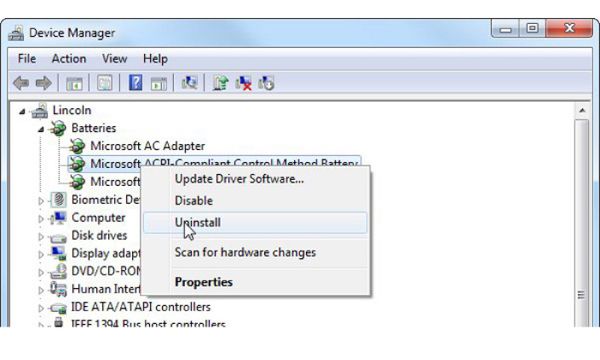Open the Action menu
600x360 pixels.
click(69, 59)
